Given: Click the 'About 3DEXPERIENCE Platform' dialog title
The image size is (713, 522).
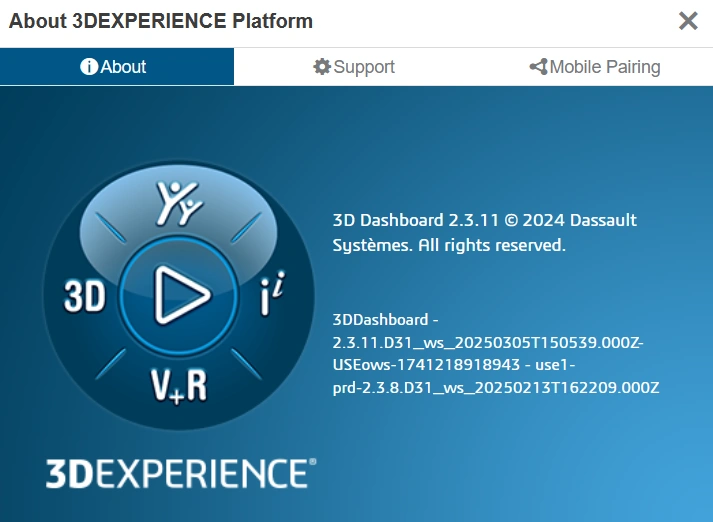Looking at the screenshot, I should click(161, 21).
